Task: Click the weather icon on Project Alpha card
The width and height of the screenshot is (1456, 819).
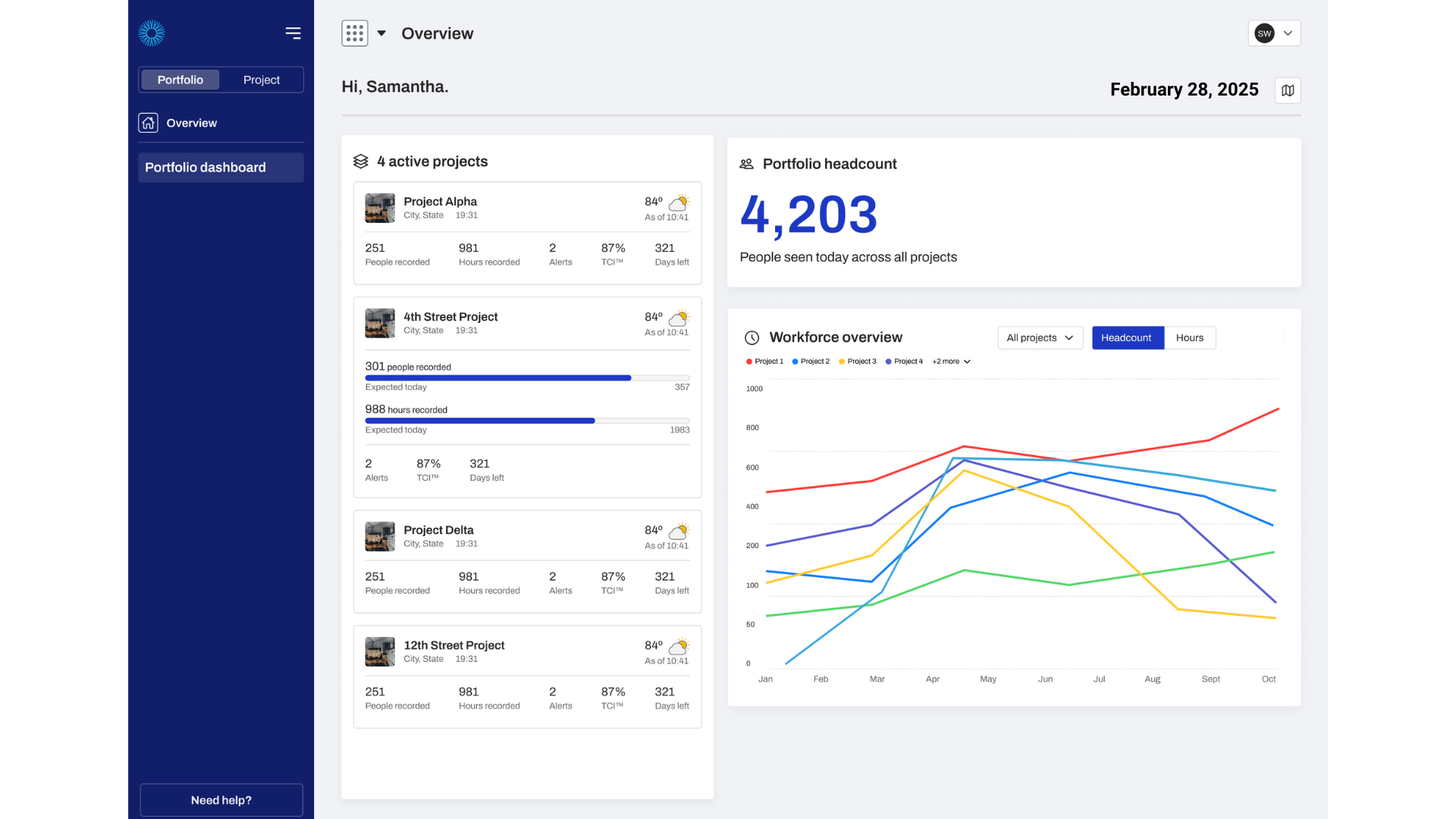Action: (x=677, y=203)
